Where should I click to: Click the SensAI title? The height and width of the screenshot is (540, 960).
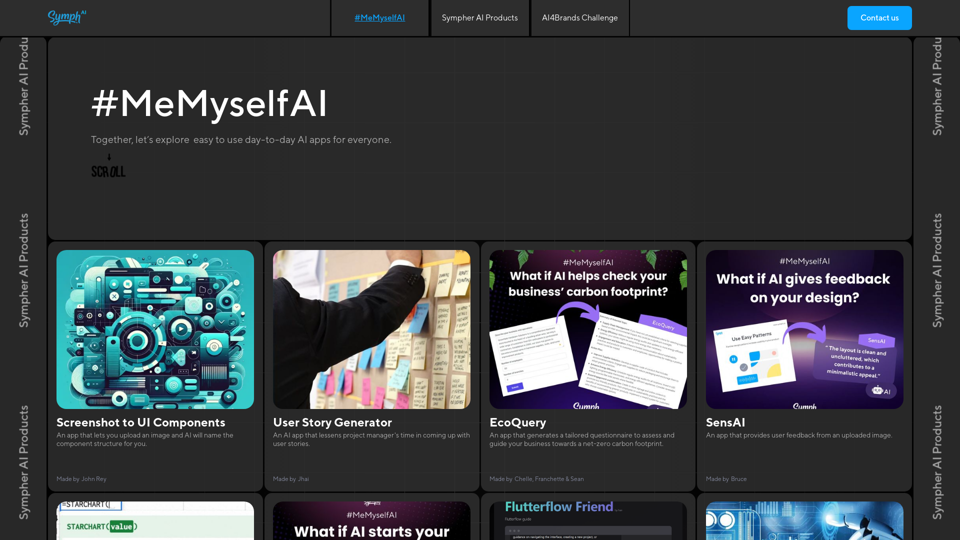[x=726, y=422]
